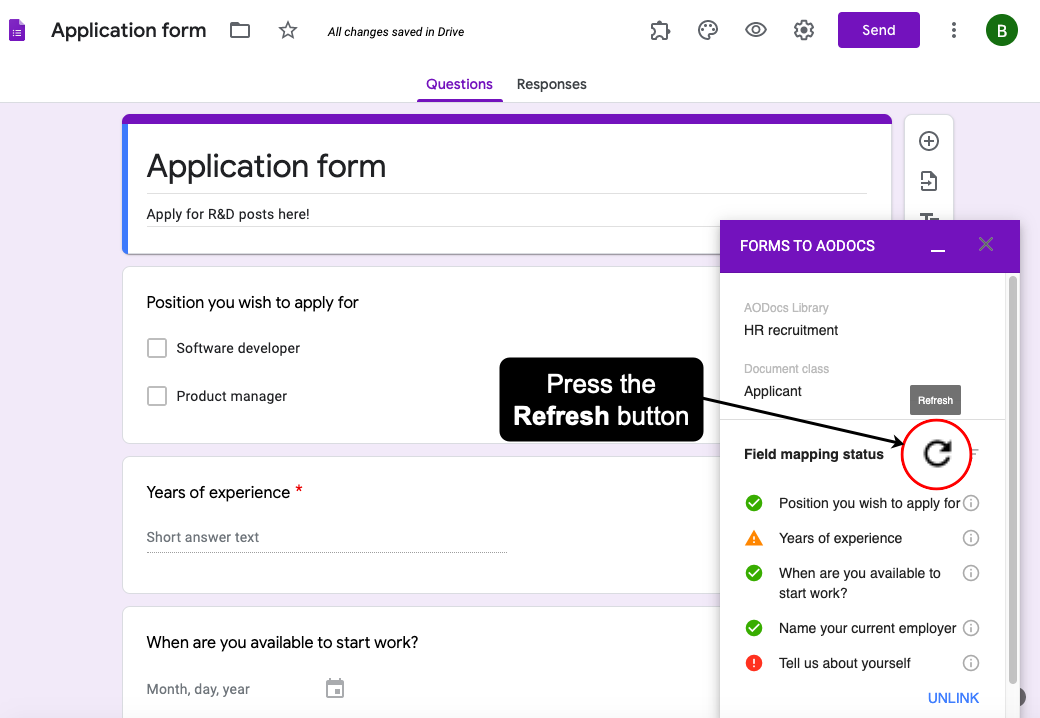Click the purple Send button
This screenshot has height=718, width=1040.
click(878, 30)
